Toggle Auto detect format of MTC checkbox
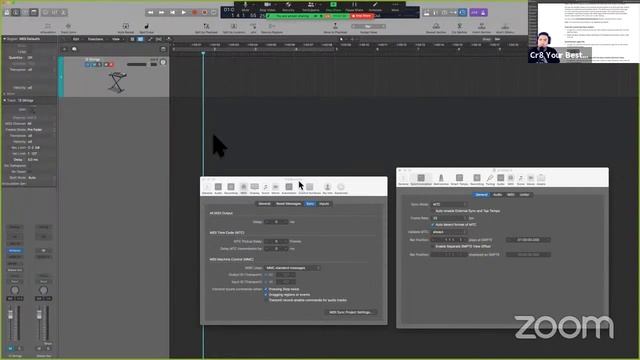Screen dimensions: 640x360 point(433,225)
